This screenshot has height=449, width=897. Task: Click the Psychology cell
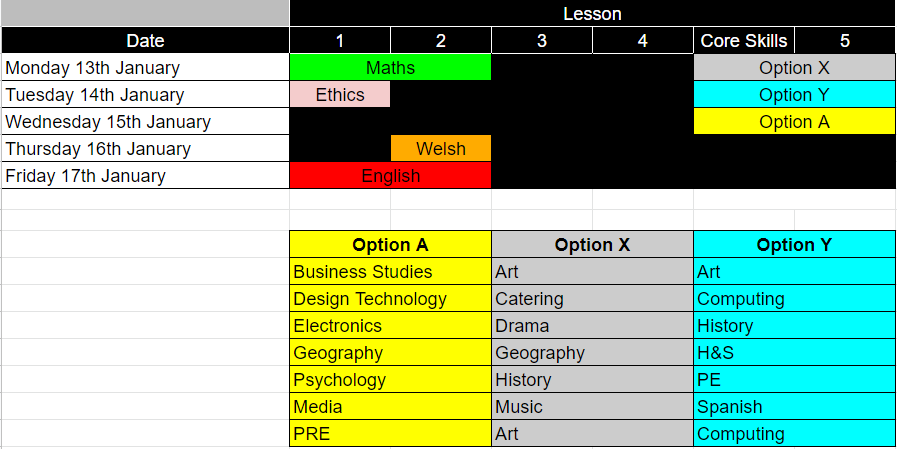pyautogui.click(x=390, y=380)
